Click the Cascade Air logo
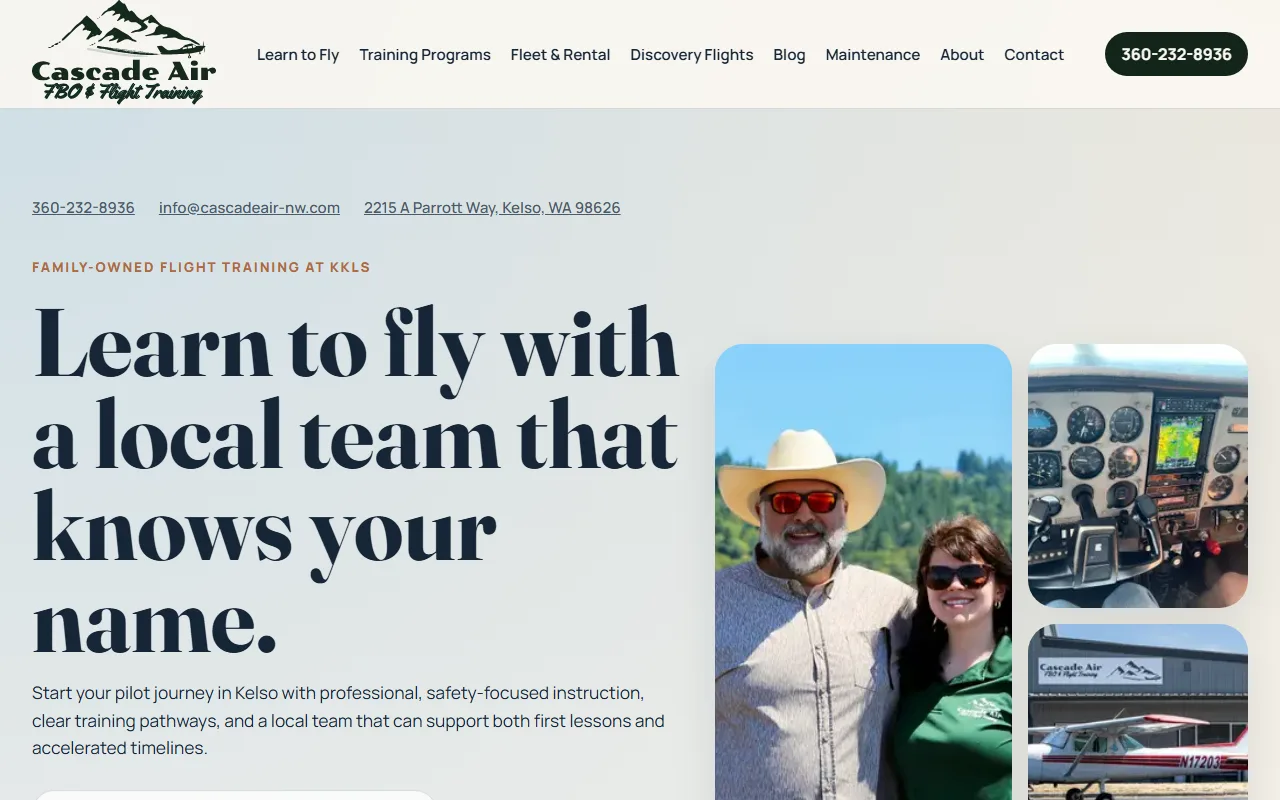The width and height of the screenshot is (1280, 800). tap(124, 53)
